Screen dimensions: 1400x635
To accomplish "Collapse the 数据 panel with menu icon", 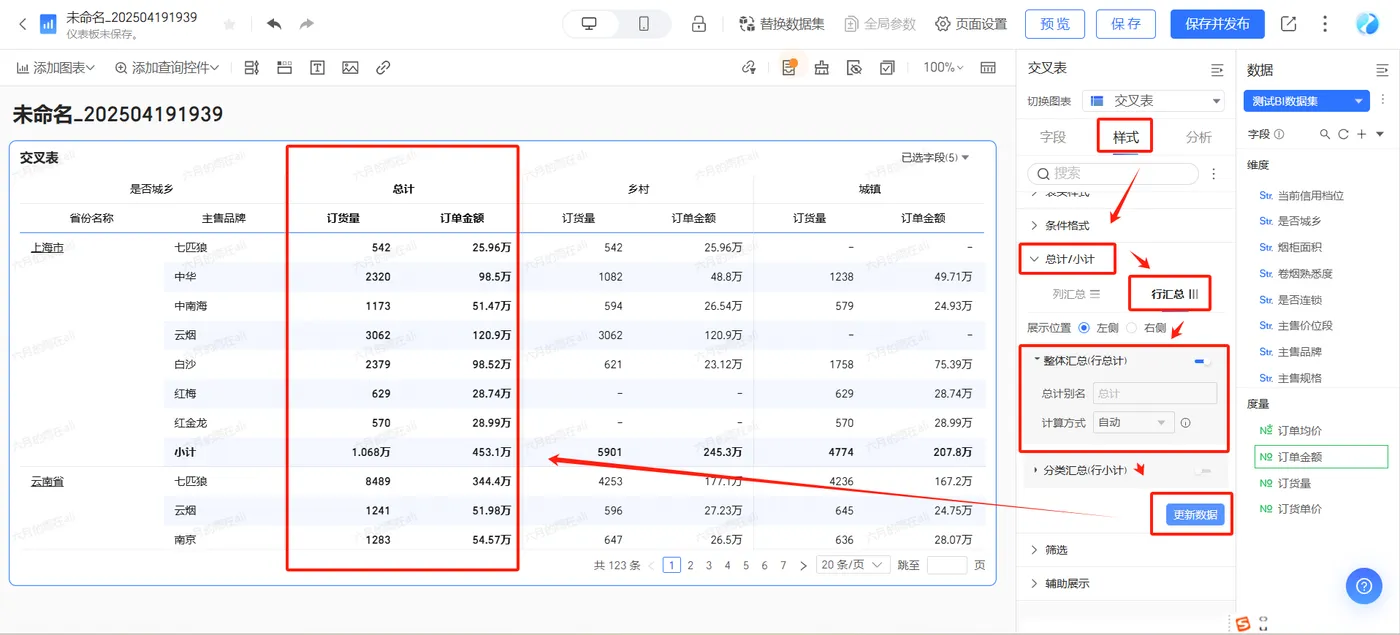I will tap(1382, 70).
